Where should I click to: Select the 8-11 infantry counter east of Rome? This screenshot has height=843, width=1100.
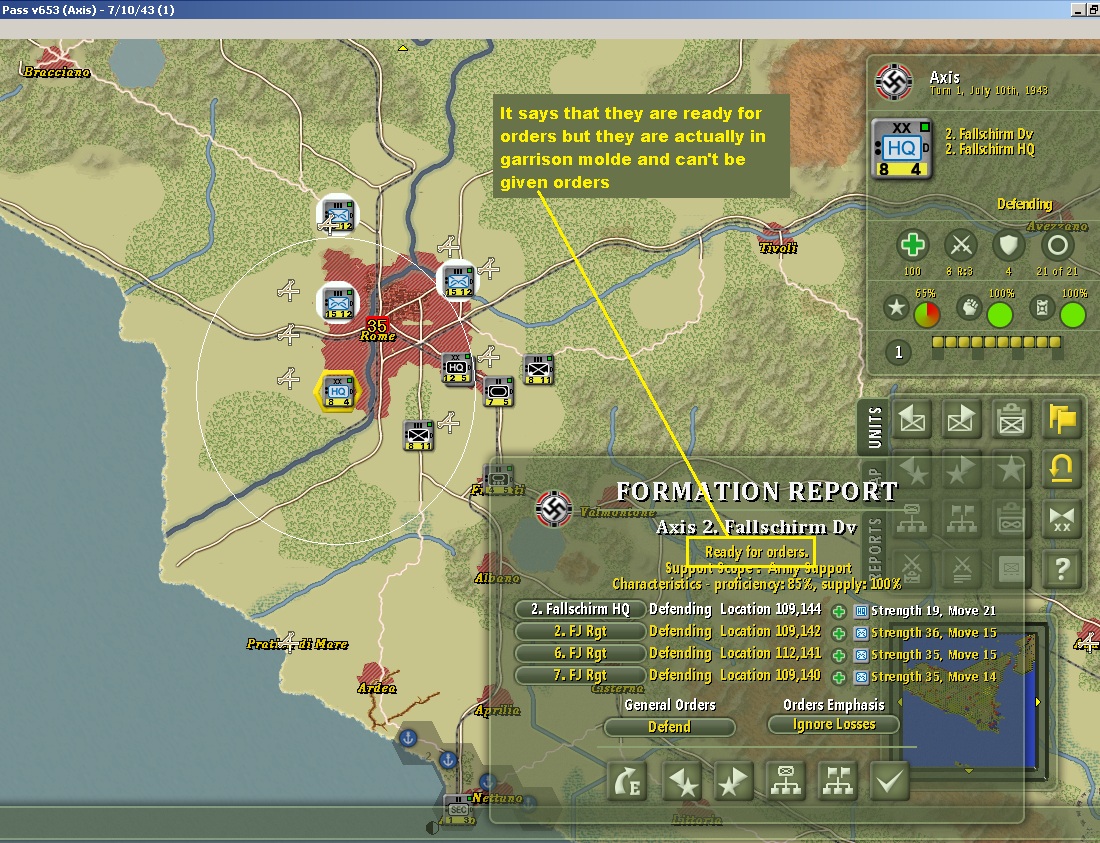539,370
